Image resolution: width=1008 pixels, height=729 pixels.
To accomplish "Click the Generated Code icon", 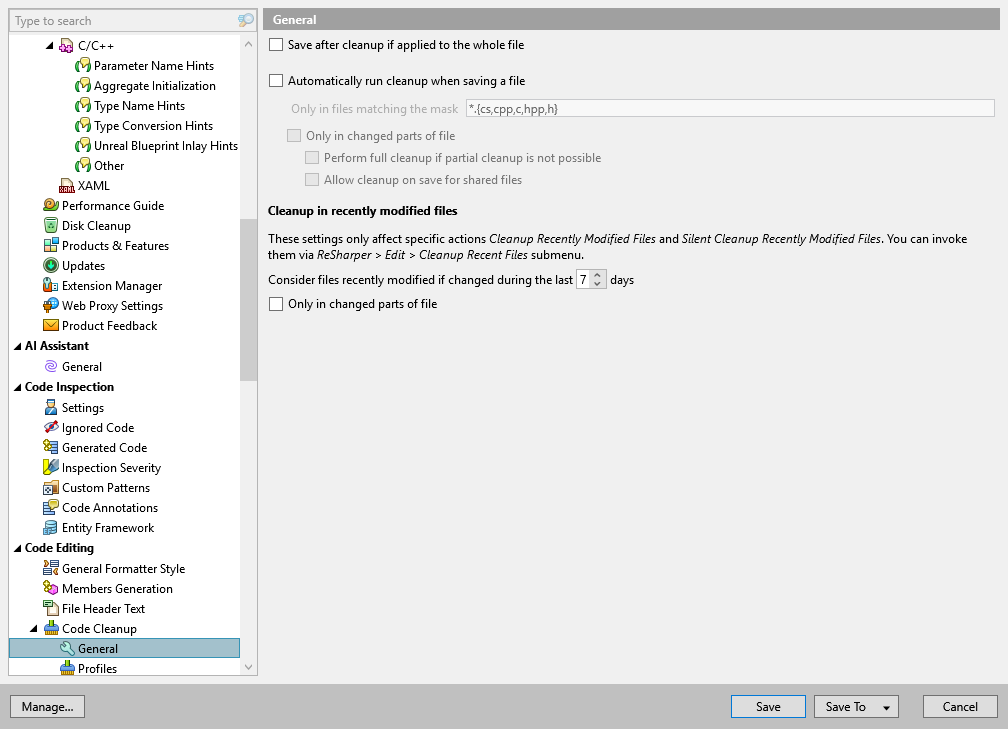I will (x=51, y=447).
